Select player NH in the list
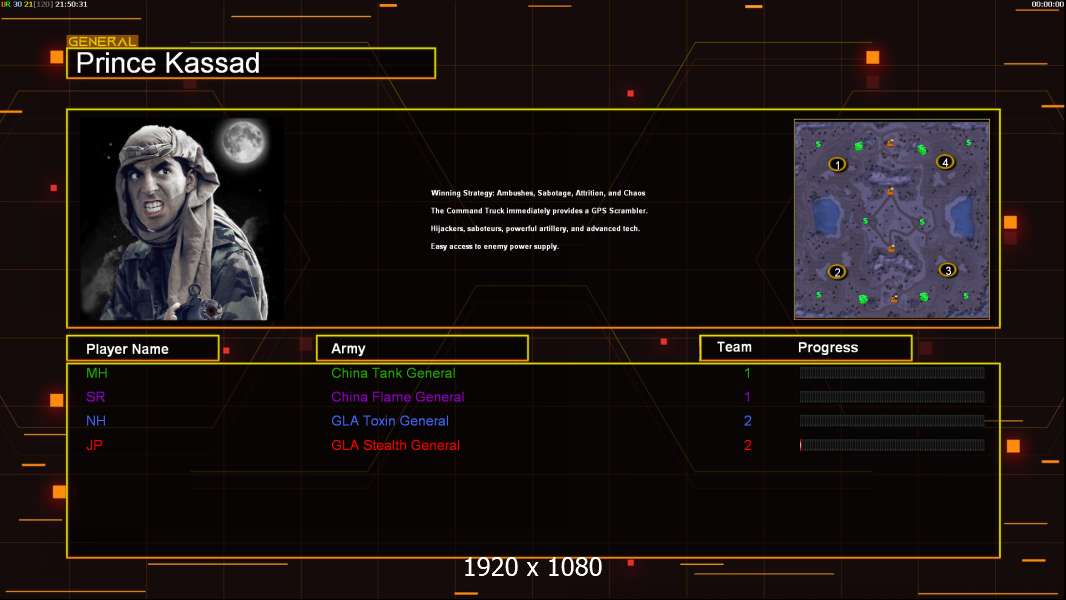The height and width of the screenshot is (600, 1066). (96, 421)
